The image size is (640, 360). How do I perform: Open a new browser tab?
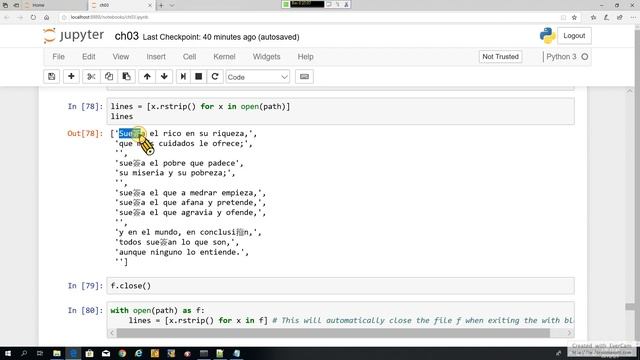[161, 5]
